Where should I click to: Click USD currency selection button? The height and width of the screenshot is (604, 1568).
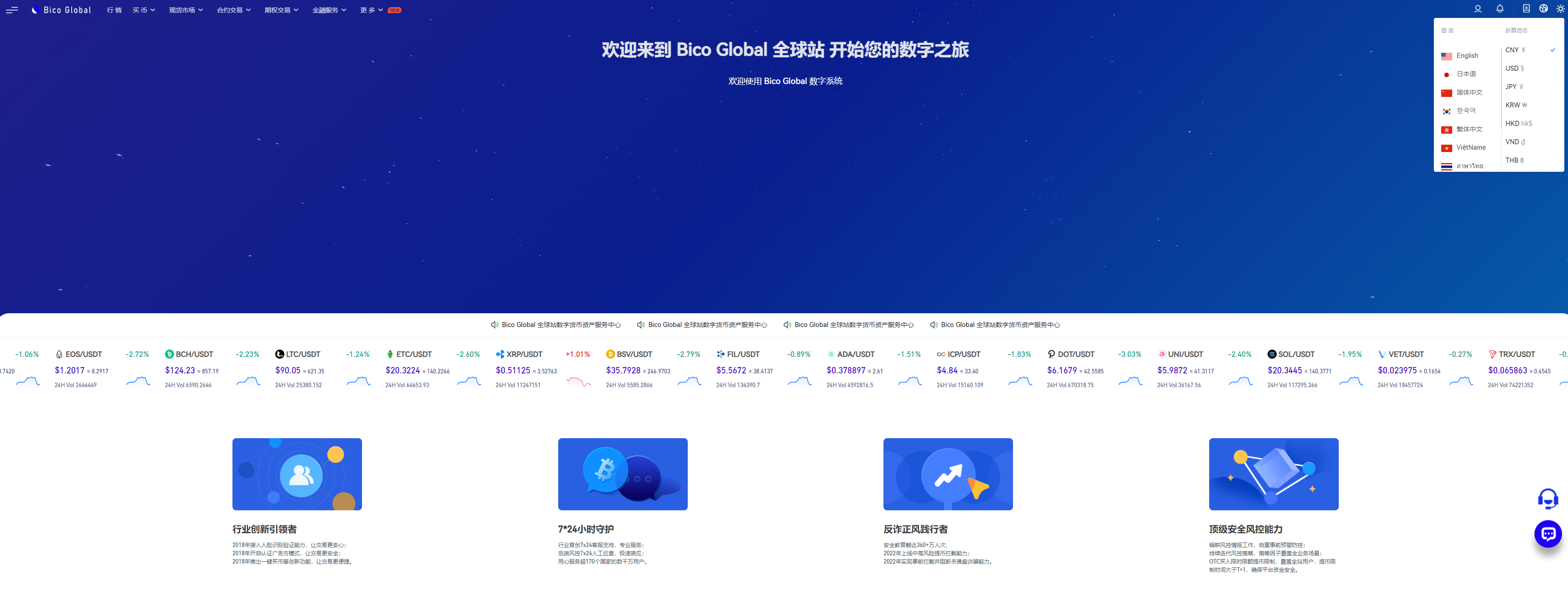click(x=1515, y=68)
